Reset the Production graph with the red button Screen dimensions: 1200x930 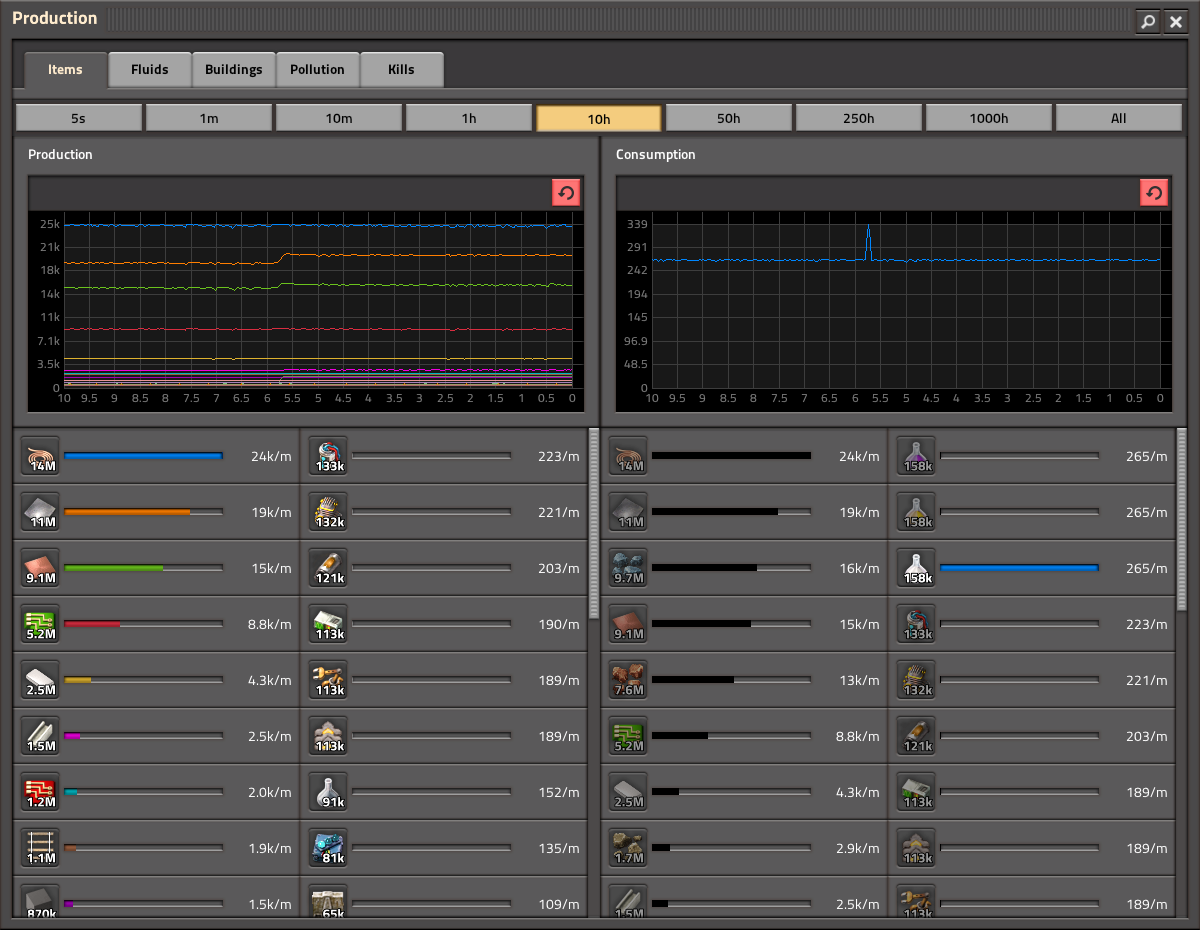pyautogui.click(x=566, y=193)
